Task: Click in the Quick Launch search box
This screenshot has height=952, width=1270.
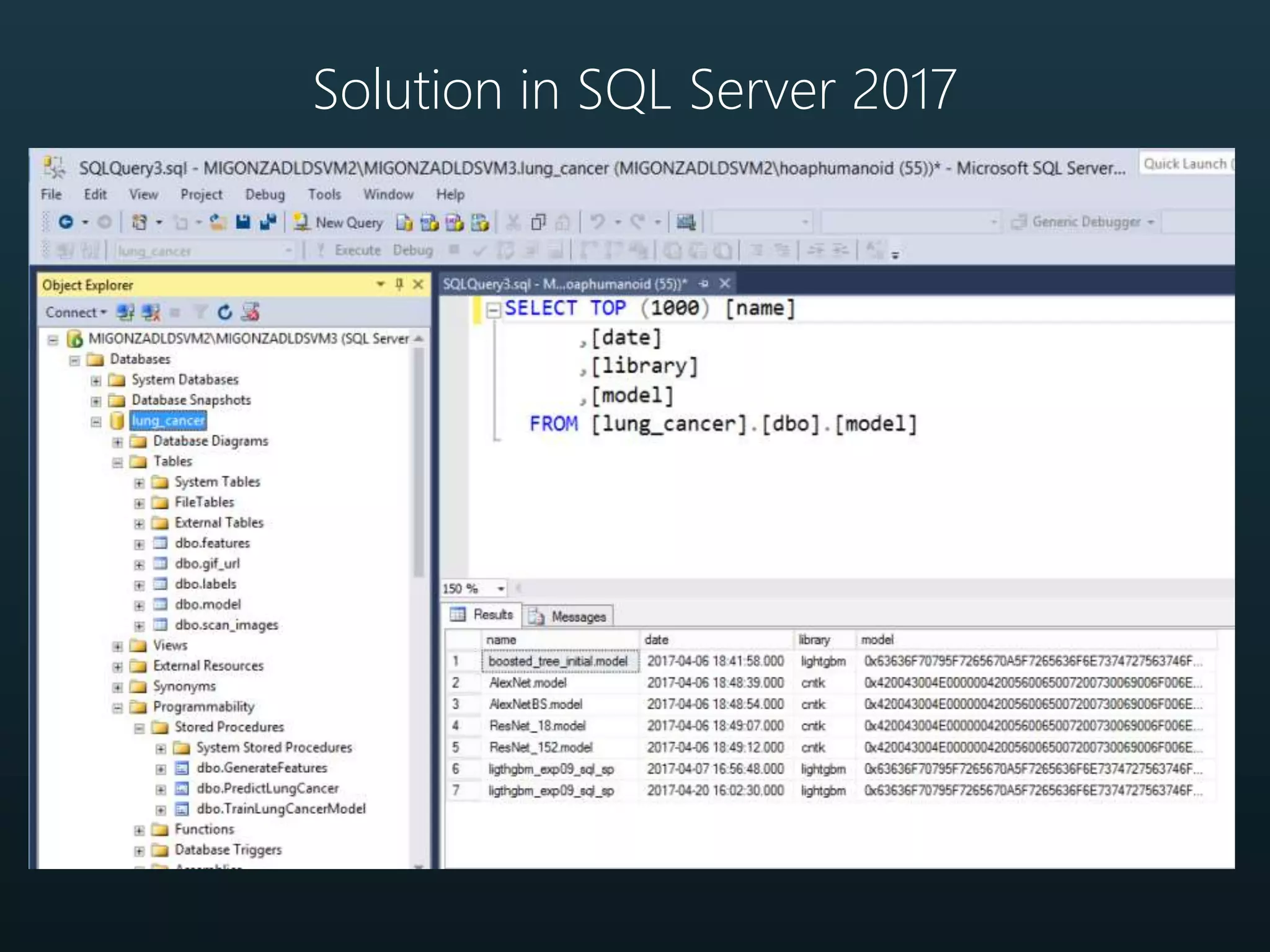Action: [x=1187, y=164]
